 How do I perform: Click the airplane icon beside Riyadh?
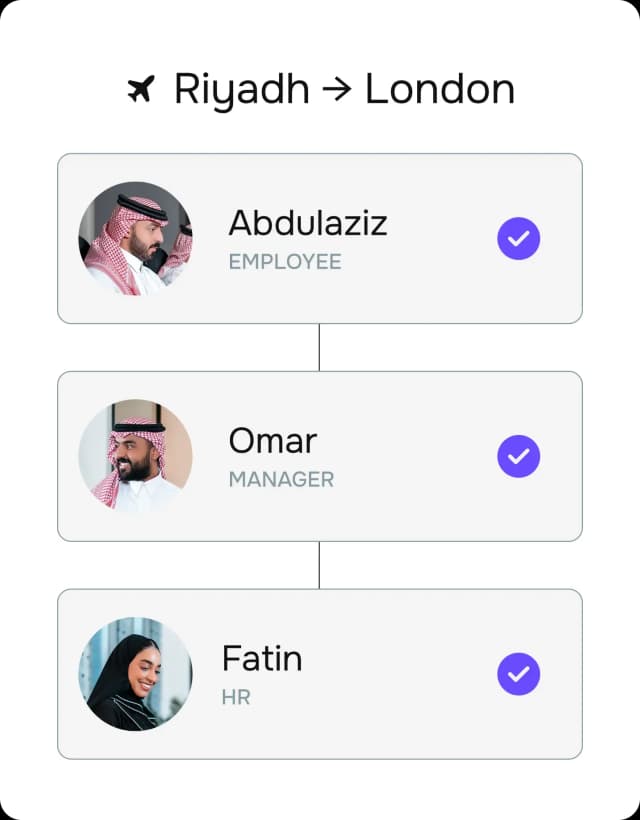pyautogui.click(x=142, y=90)
